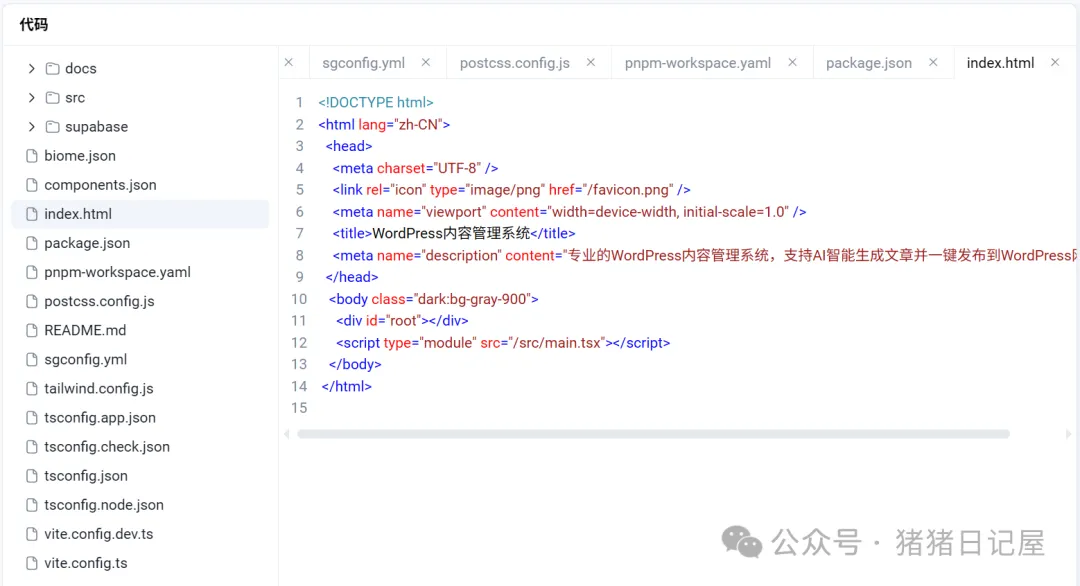
Task: Expand the supabase folder chevron
Action: [32, 127]
